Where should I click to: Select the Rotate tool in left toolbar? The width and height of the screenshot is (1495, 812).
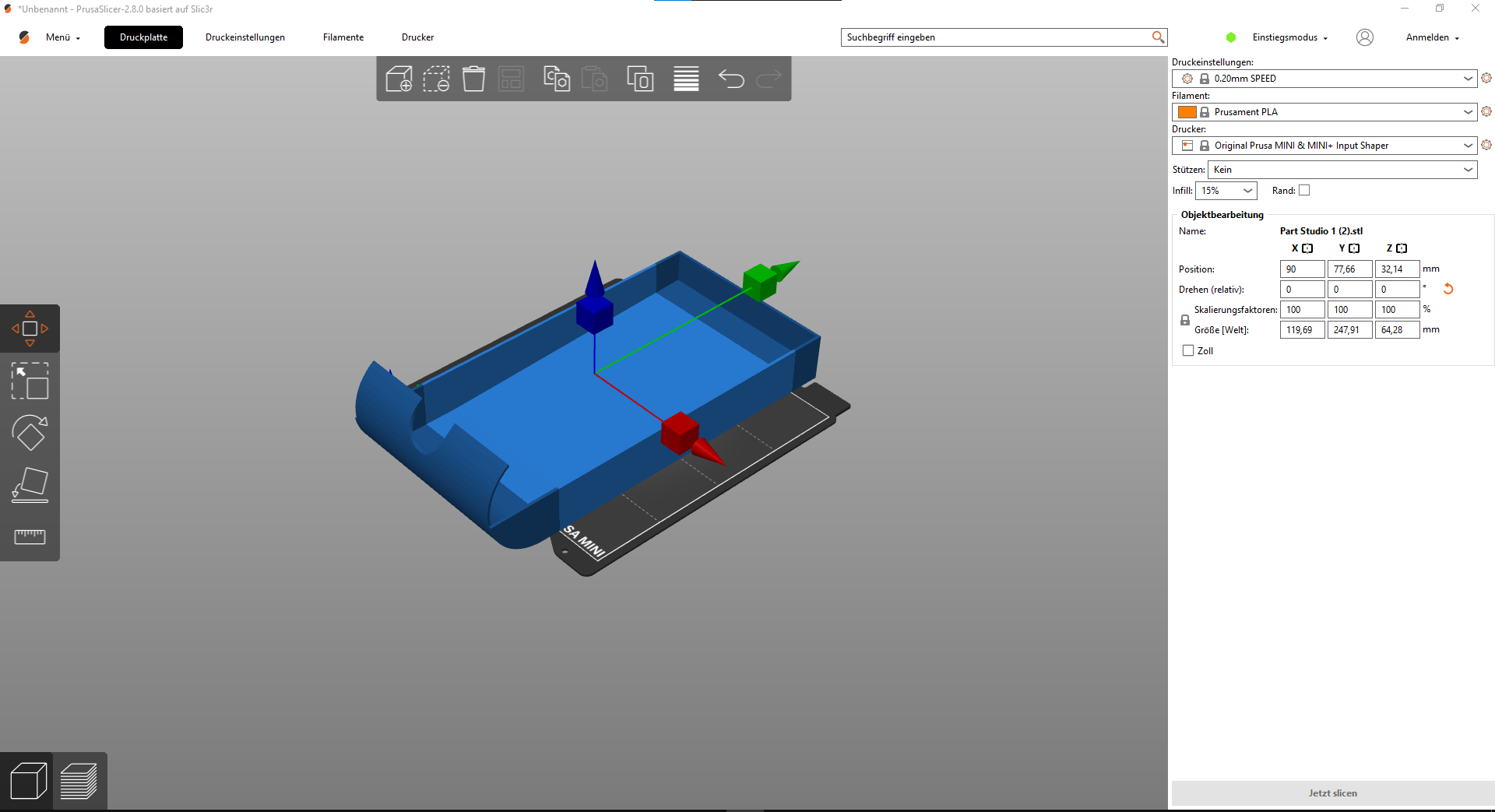click(30, 433)
